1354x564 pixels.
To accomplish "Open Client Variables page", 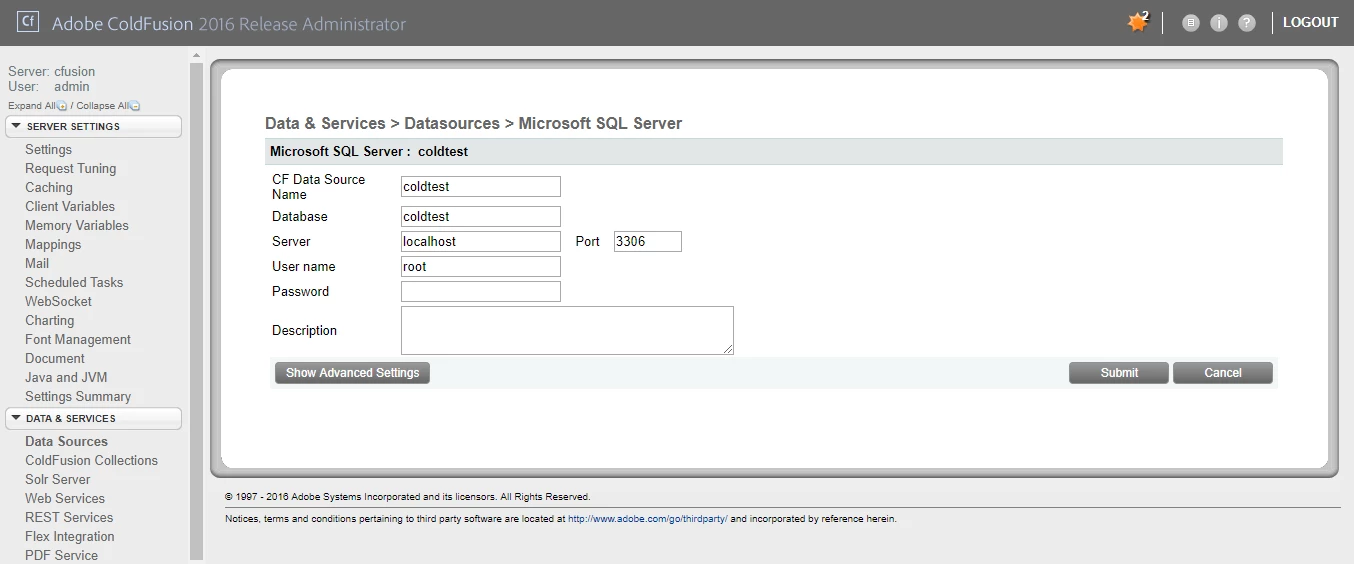I will point(70,206).
